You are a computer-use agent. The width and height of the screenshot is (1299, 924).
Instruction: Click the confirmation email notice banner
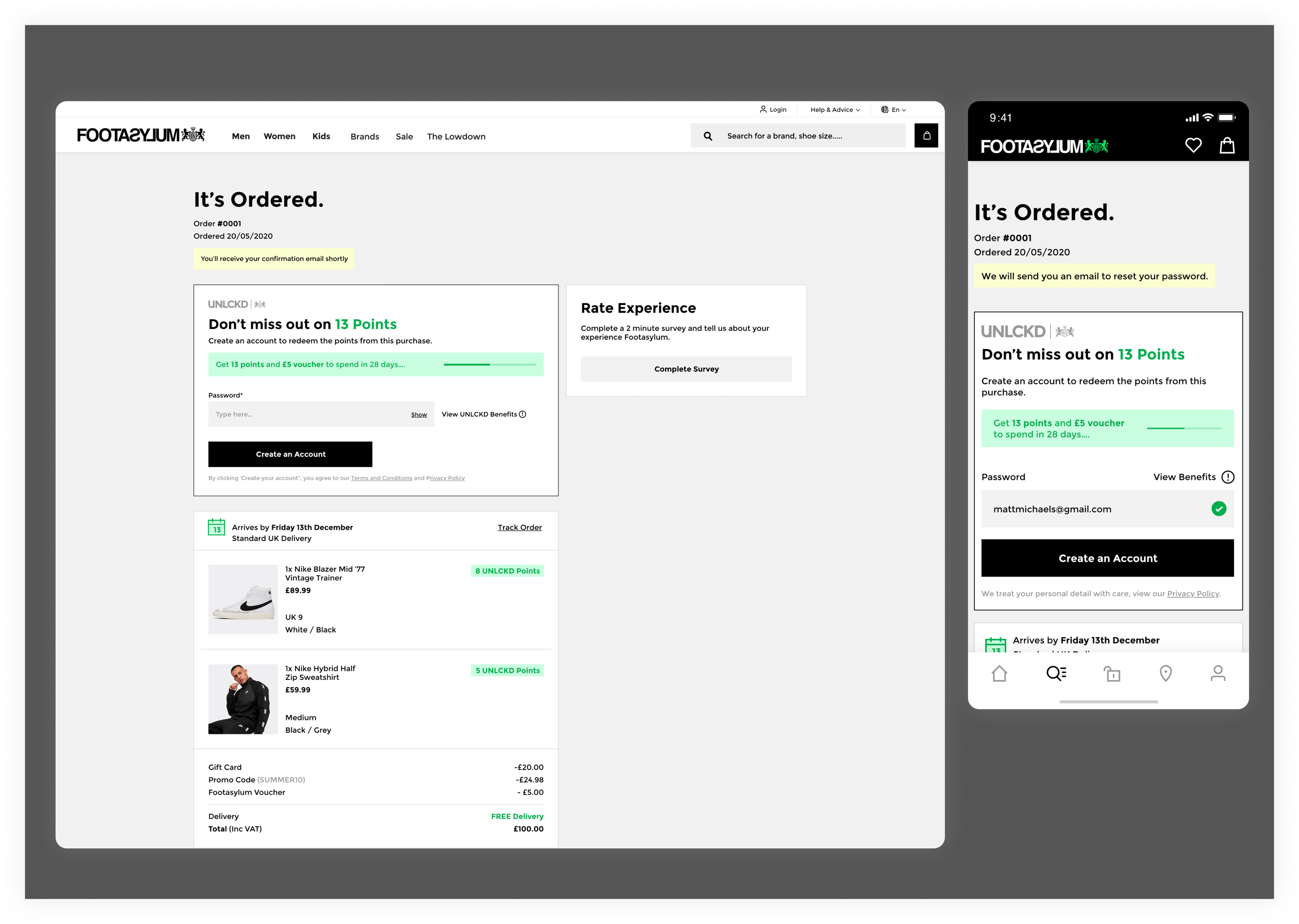click(x=274, y=259)
